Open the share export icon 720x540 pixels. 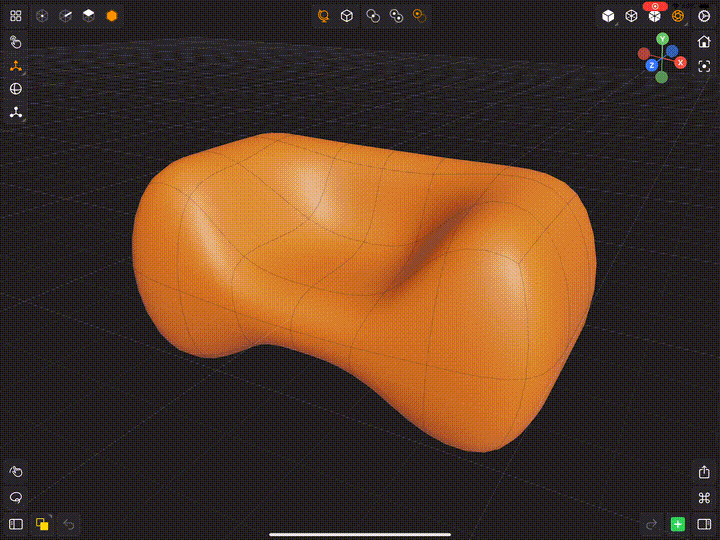pos(704,472)
